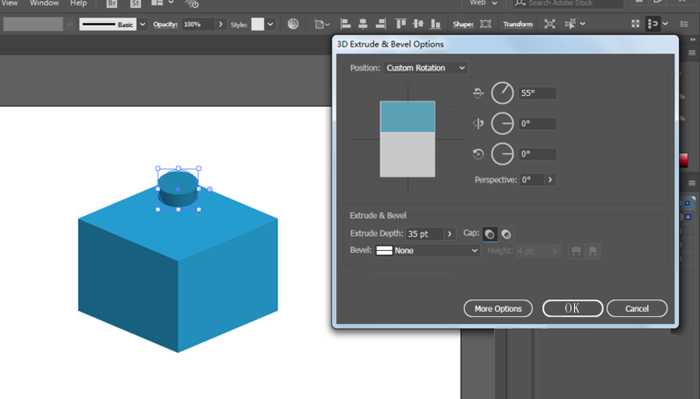Expand the Opacity slider arrow

(x=221, y=24)
